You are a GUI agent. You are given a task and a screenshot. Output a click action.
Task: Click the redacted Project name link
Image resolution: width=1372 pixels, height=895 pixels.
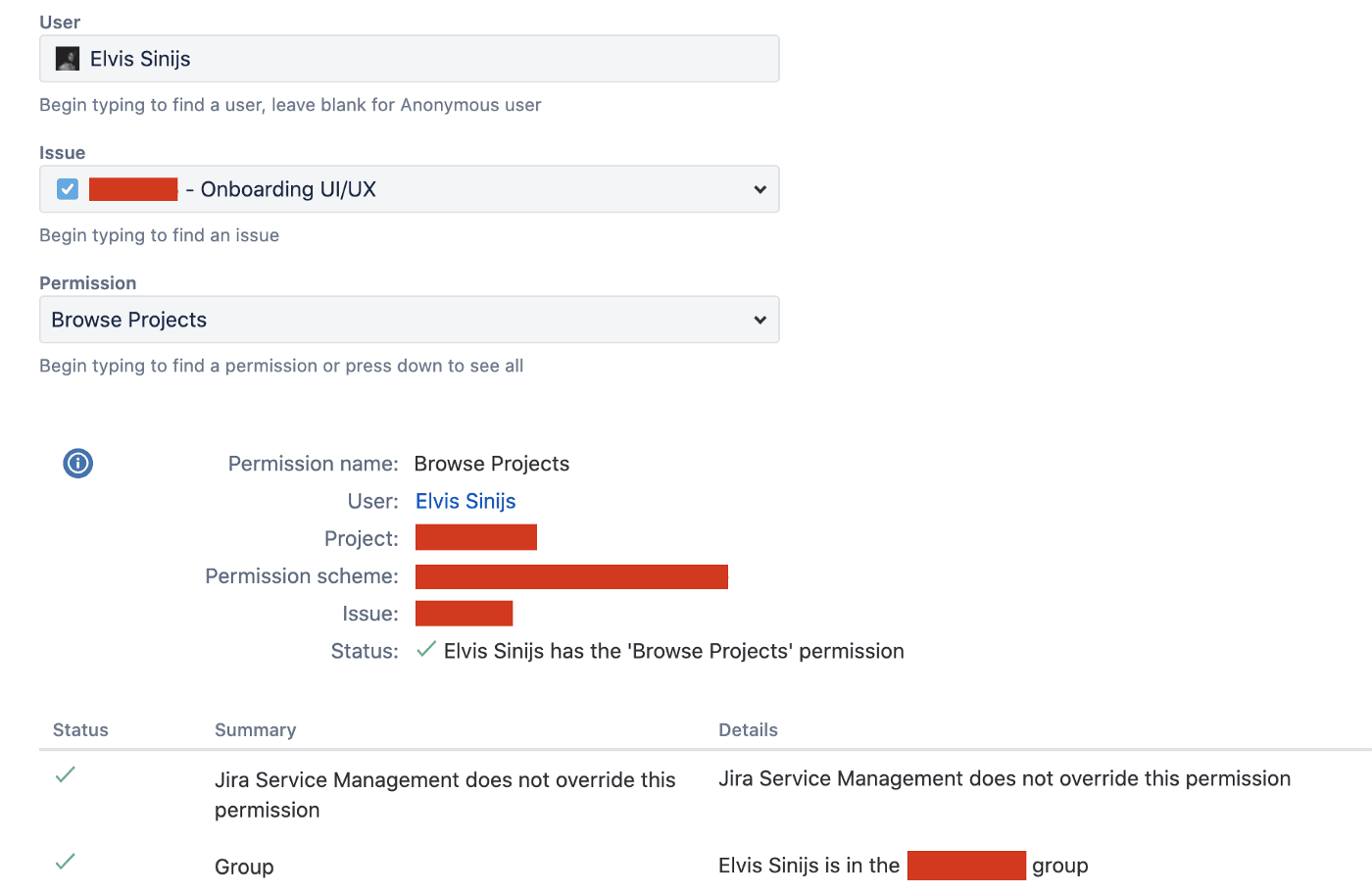(476, 537)
